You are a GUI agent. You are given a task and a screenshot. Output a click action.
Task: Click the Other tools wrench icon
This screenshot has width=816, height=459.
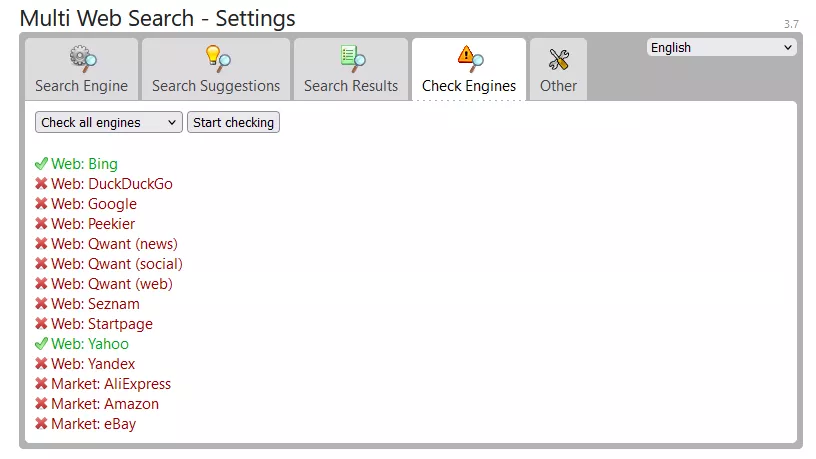tap(558, 59)
